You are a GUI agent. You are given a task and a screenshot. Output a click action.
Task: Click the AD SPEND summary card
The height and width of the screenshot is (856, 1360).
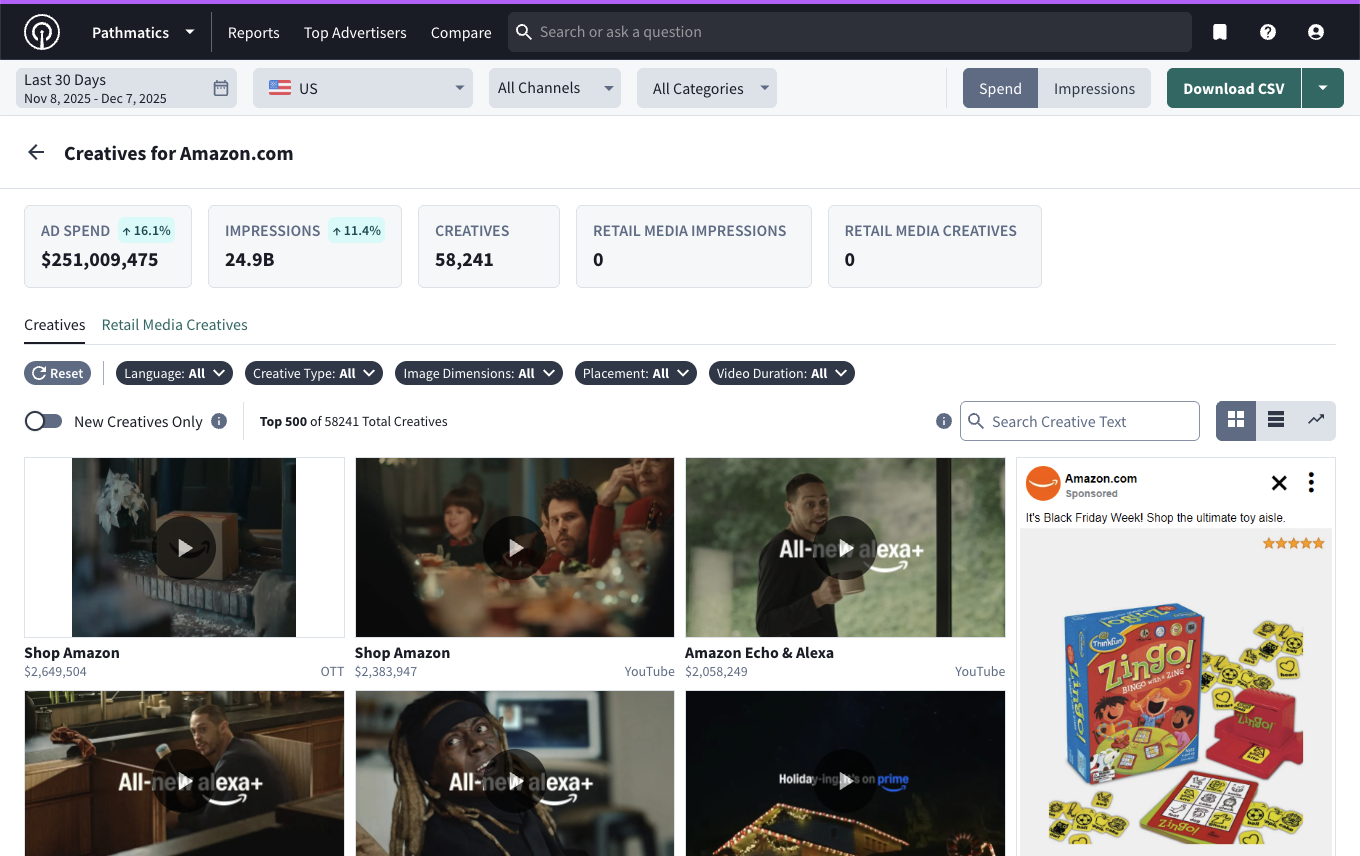108,246
